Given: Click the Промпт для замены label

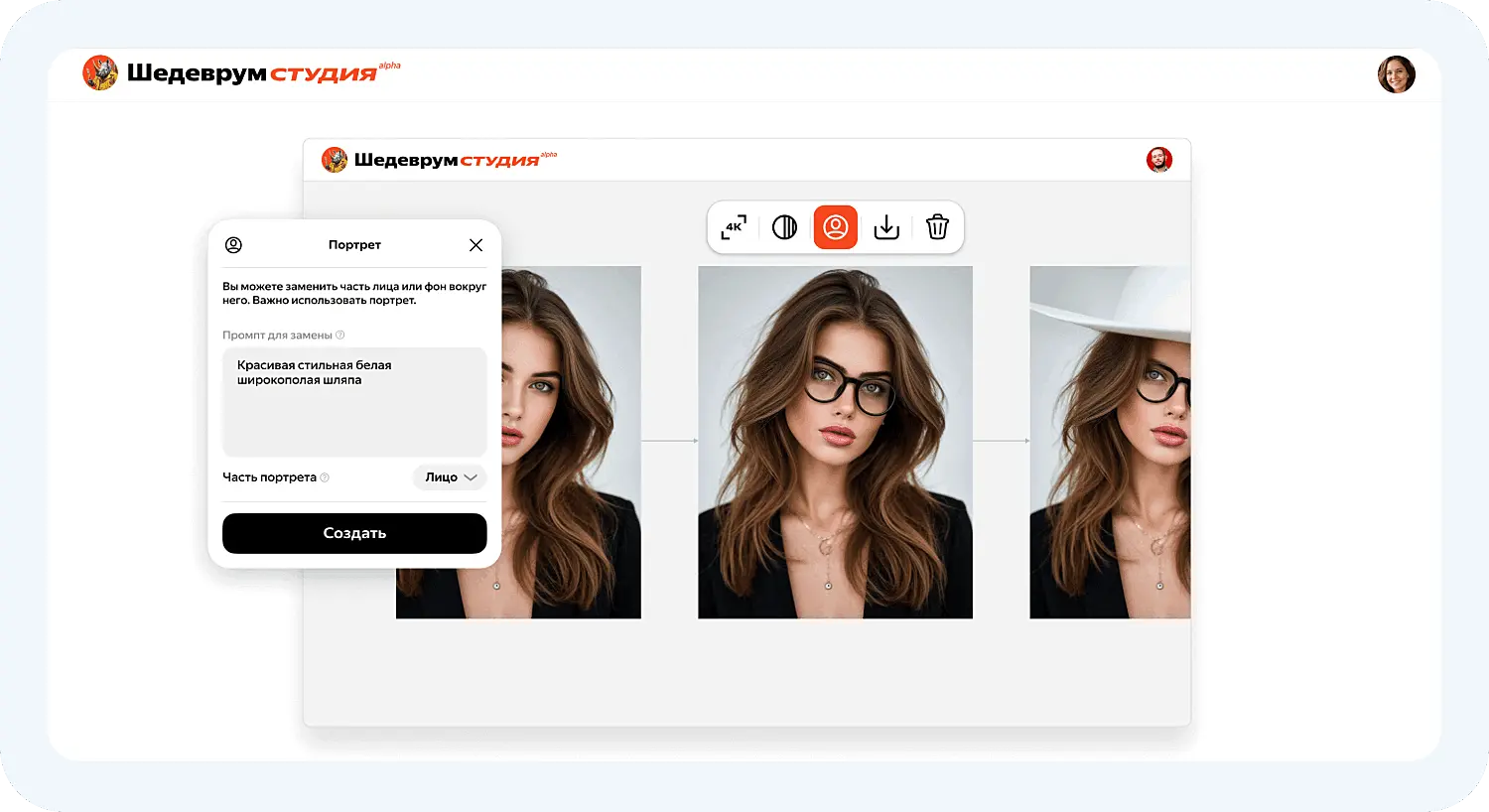Looking at the screenshot, I should pyautogui.click(x=277, y=336).
